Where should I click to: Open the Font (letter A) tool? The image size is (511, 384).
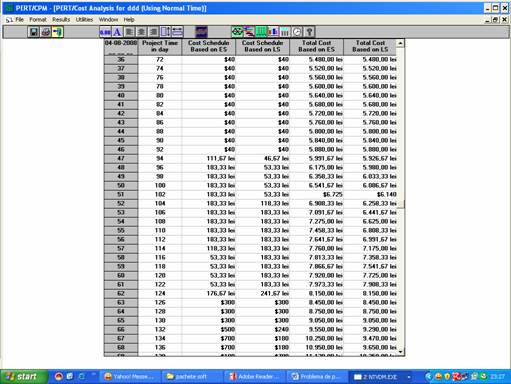(x=117, y=32)
